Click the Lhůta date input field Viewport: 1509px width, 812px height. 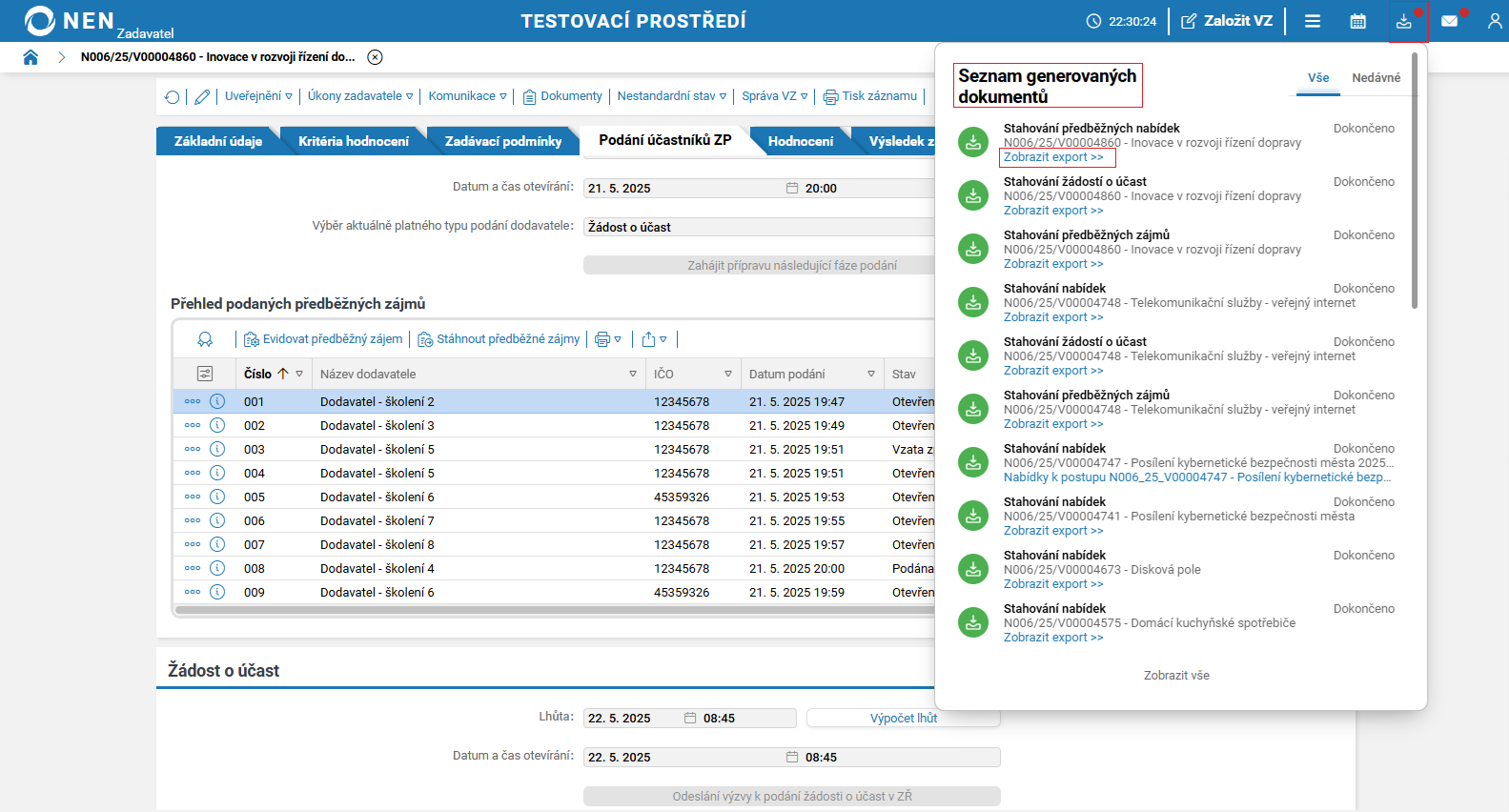point(633,719)
